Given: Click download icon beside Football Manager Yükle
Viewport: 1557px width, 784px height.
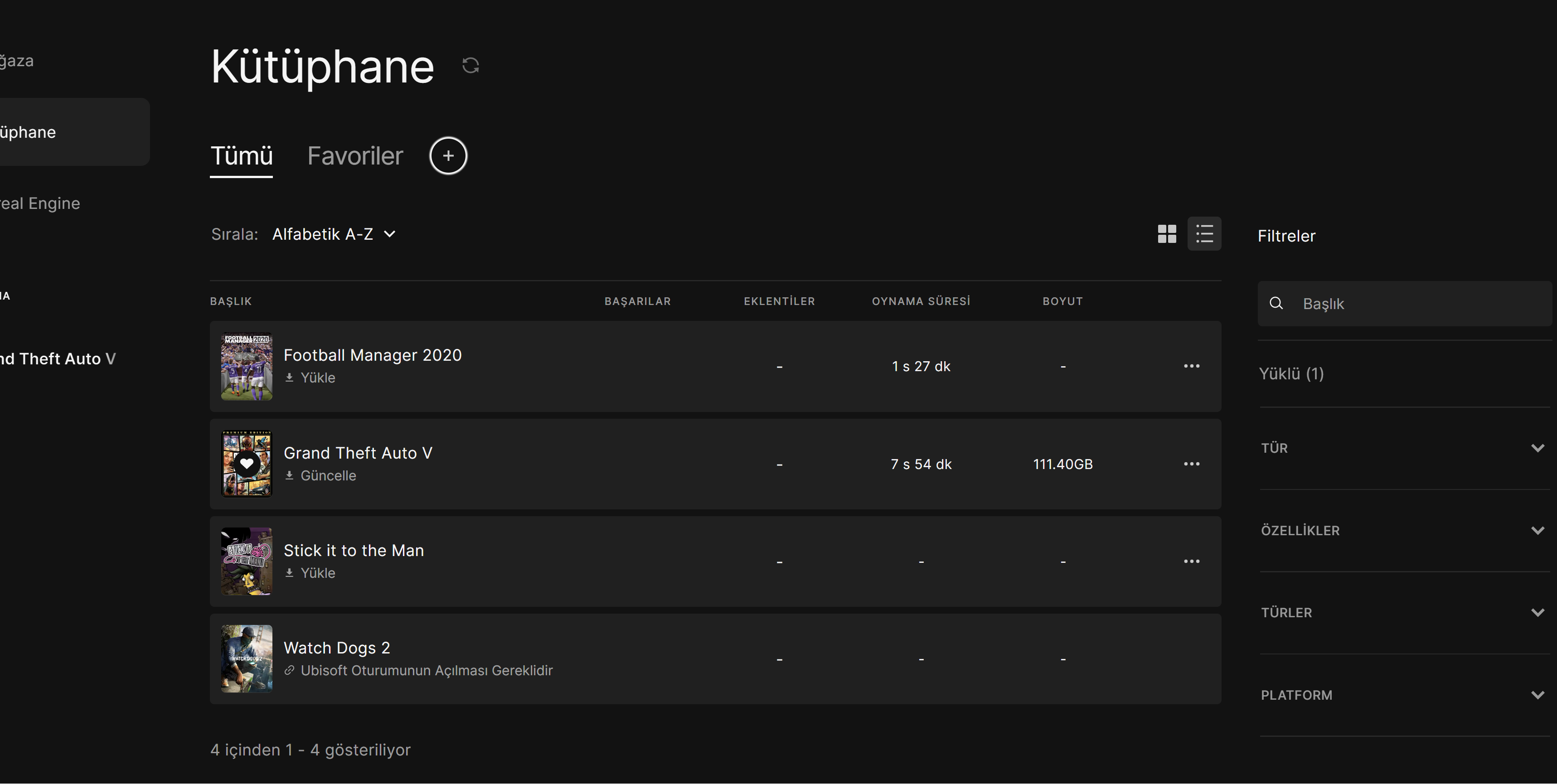Looking at the screenshot, I should (290, 377).
